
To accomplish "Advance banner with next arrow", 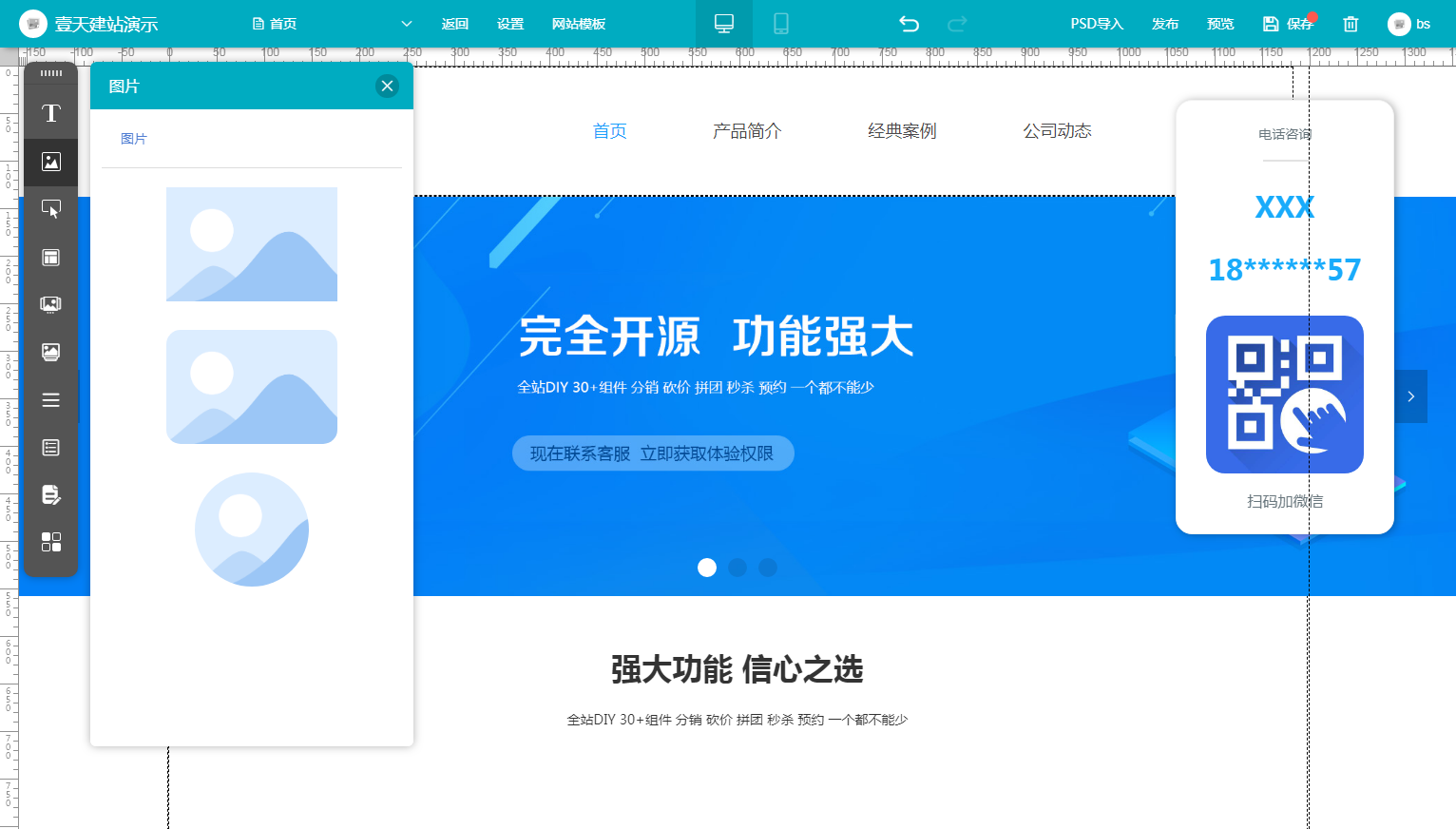I will 1411,396.
